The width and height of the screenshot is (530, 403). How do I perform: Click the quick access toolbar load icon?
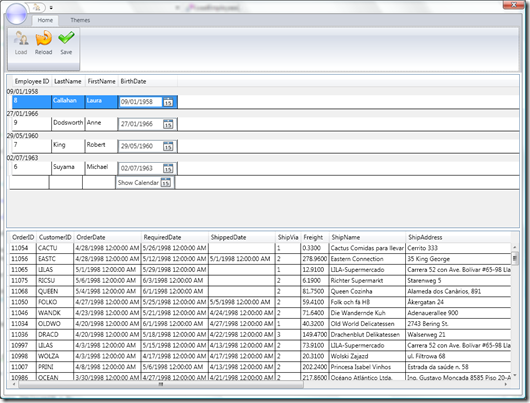point(37,7)
